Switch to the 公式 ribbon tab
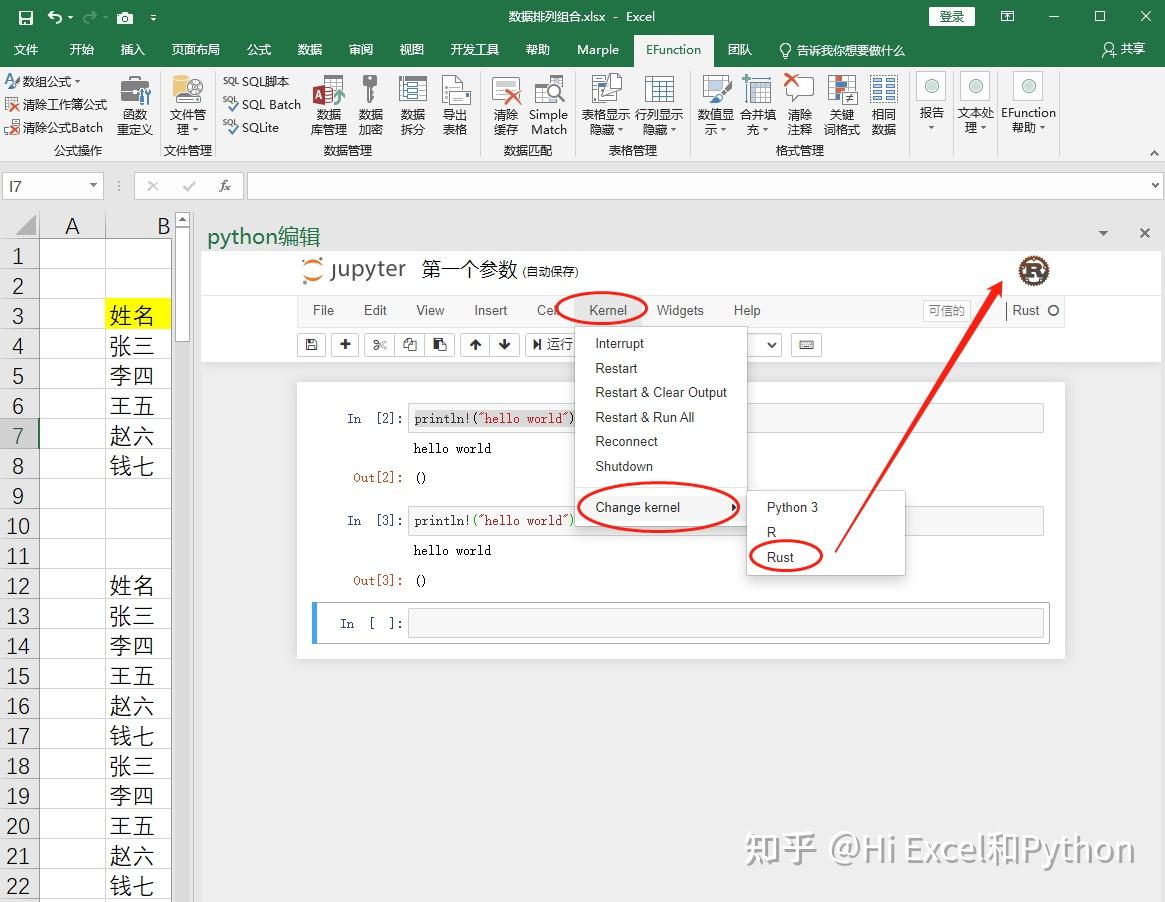 pos(259,50)
